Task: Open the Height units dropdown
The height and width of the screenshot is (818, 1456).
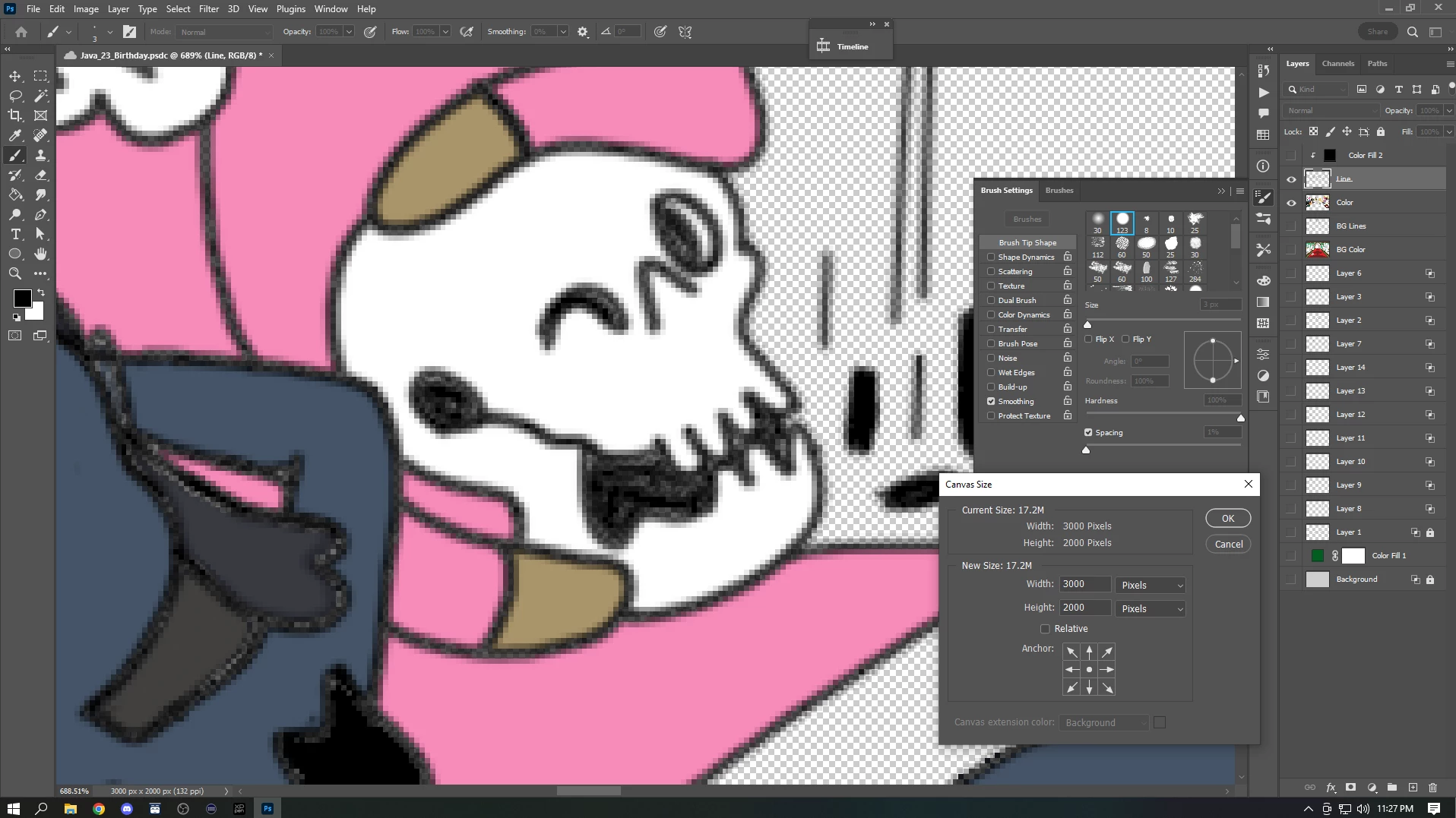Action: pyautogui.click(x=1151, y=608)
